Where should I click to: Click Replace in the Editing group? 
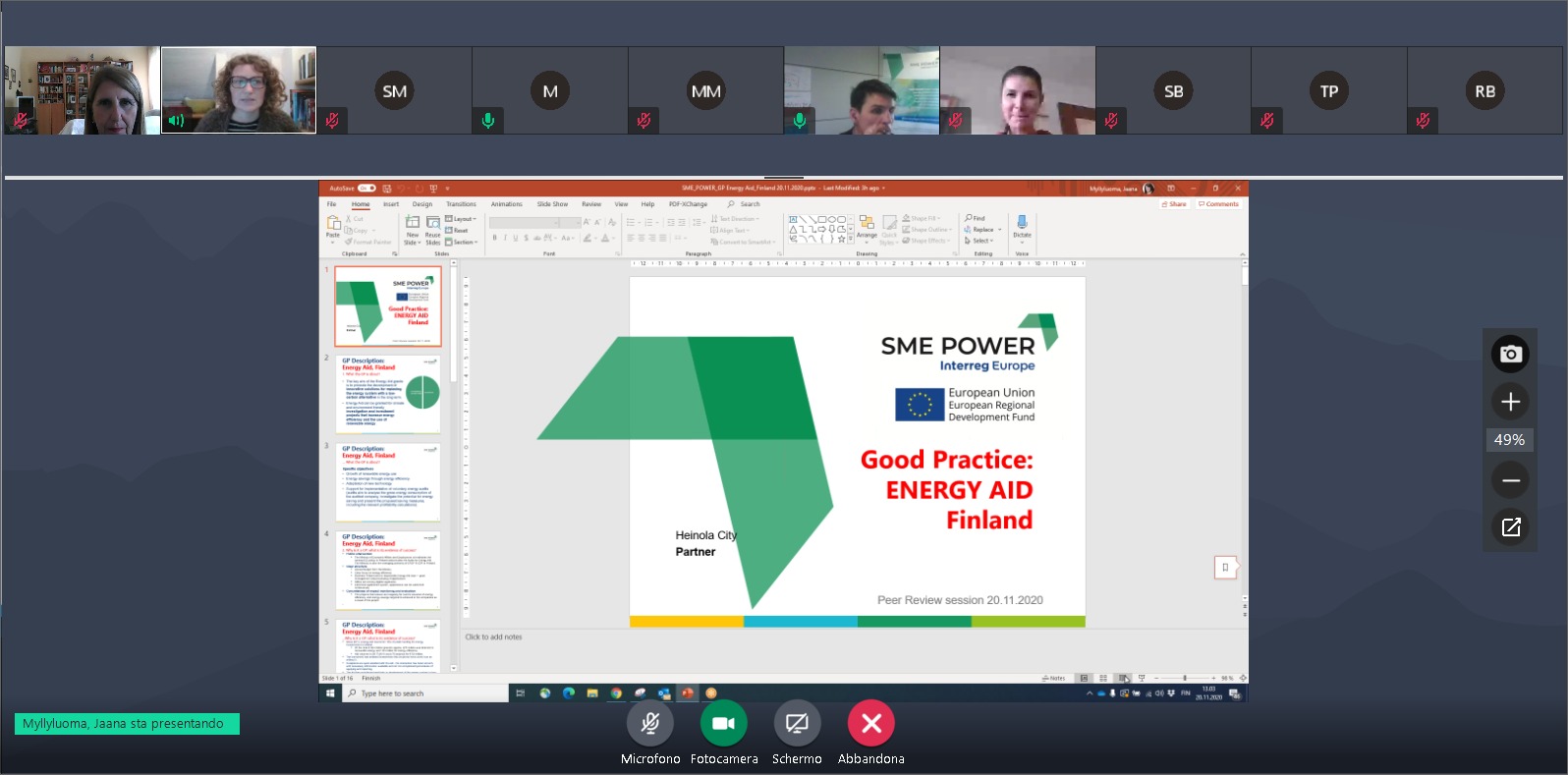[981, 230]
